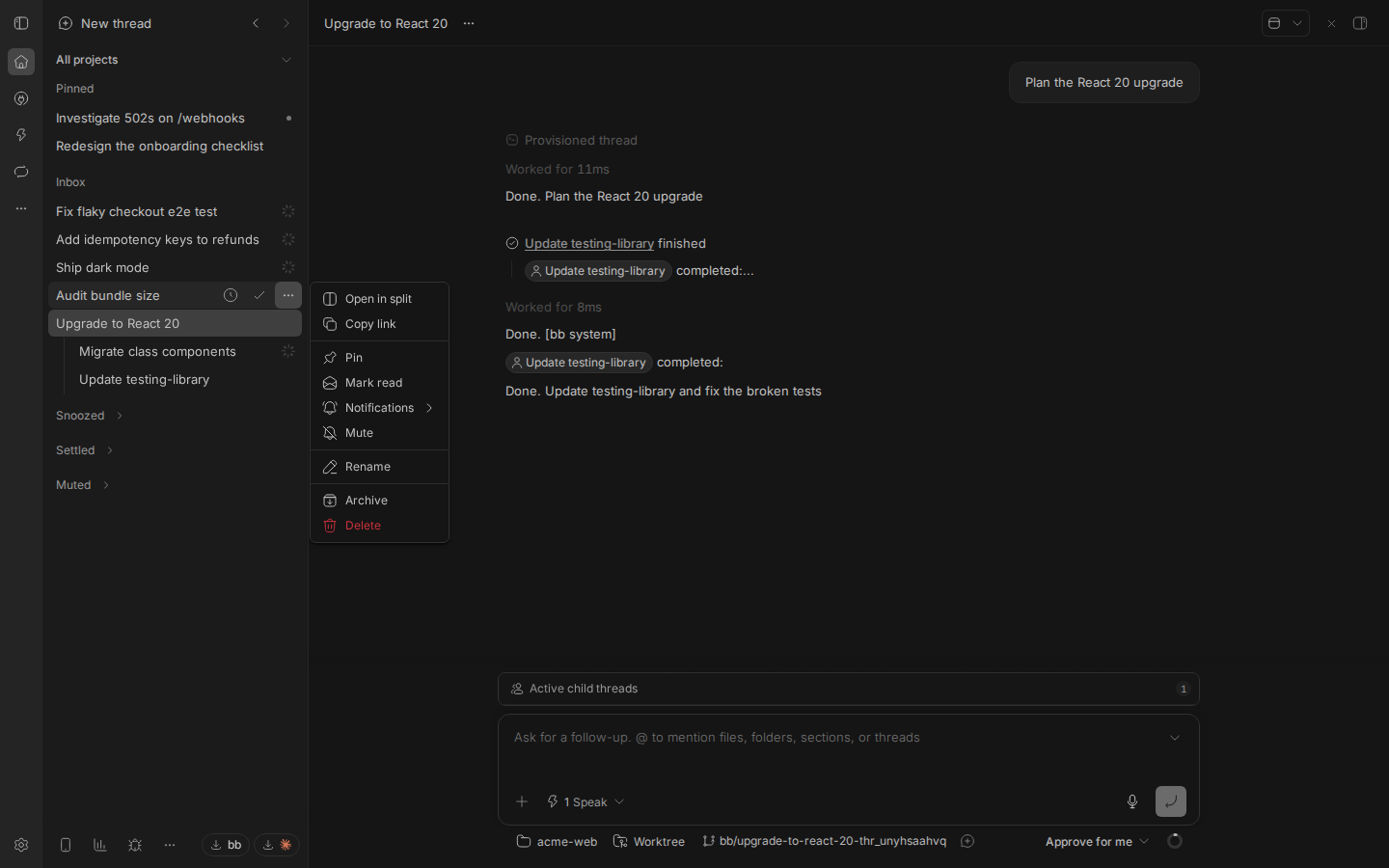This screenshot has width=1389, height=868.
Task: Toggle the left sidebar panel icon
Action: (21, 23)
